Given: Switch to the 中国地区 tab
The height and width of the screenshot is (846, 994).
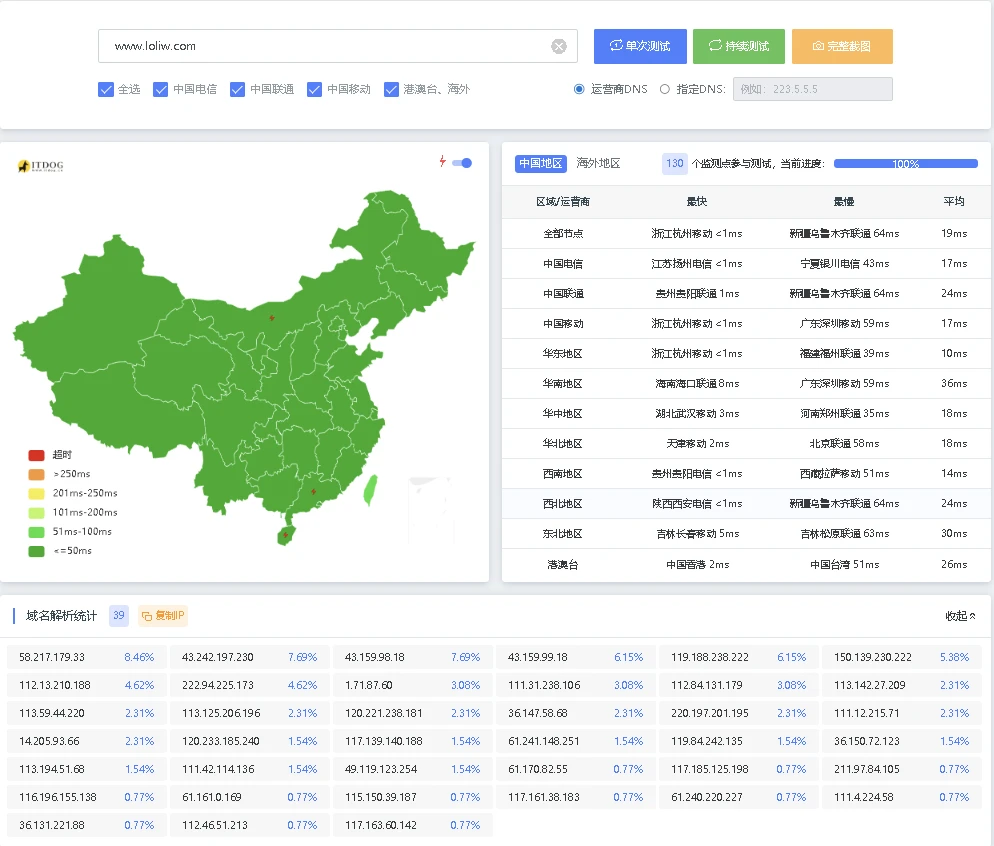Looking at the screenshot, I should click(x=541, y=163).
